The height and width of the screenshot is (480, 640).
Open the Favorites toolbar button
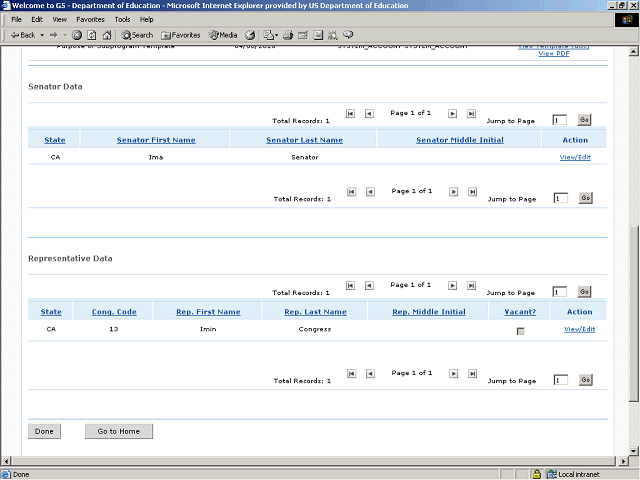(180, 35)
